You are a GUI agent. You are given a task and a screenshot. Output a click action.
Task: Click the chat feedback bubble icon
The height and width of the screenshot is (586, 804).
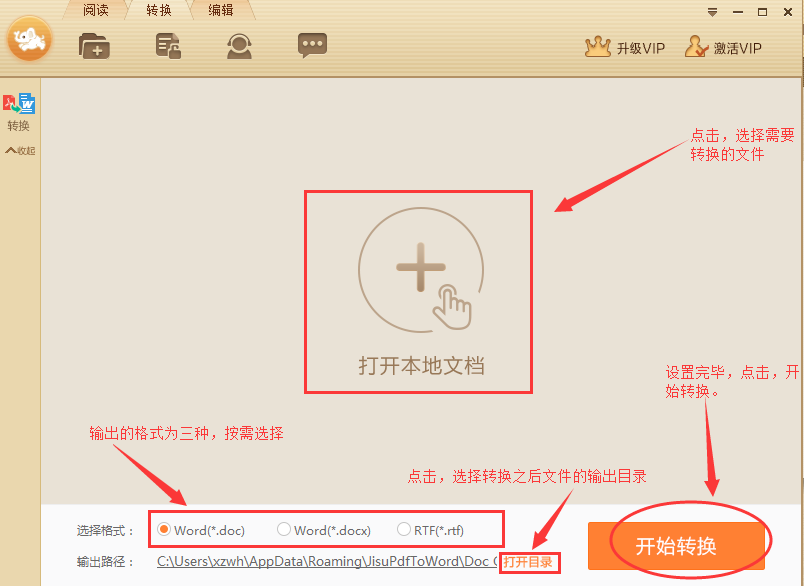pyautogui.click(x=312, y=45)
